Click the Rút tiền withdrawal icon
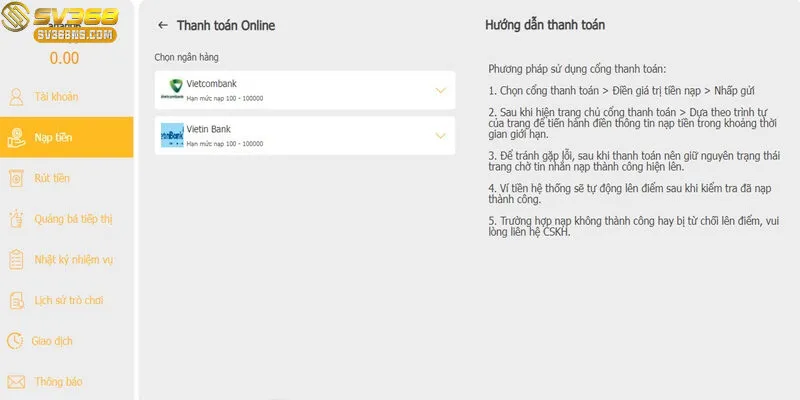800x400 pixels. [x=16, y=178]
